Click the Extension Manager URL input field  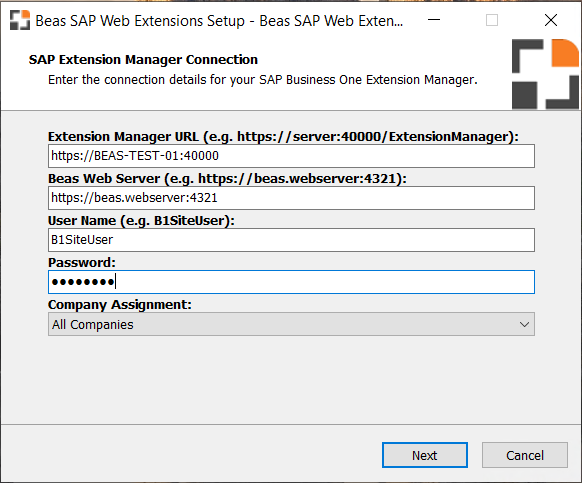291,156
